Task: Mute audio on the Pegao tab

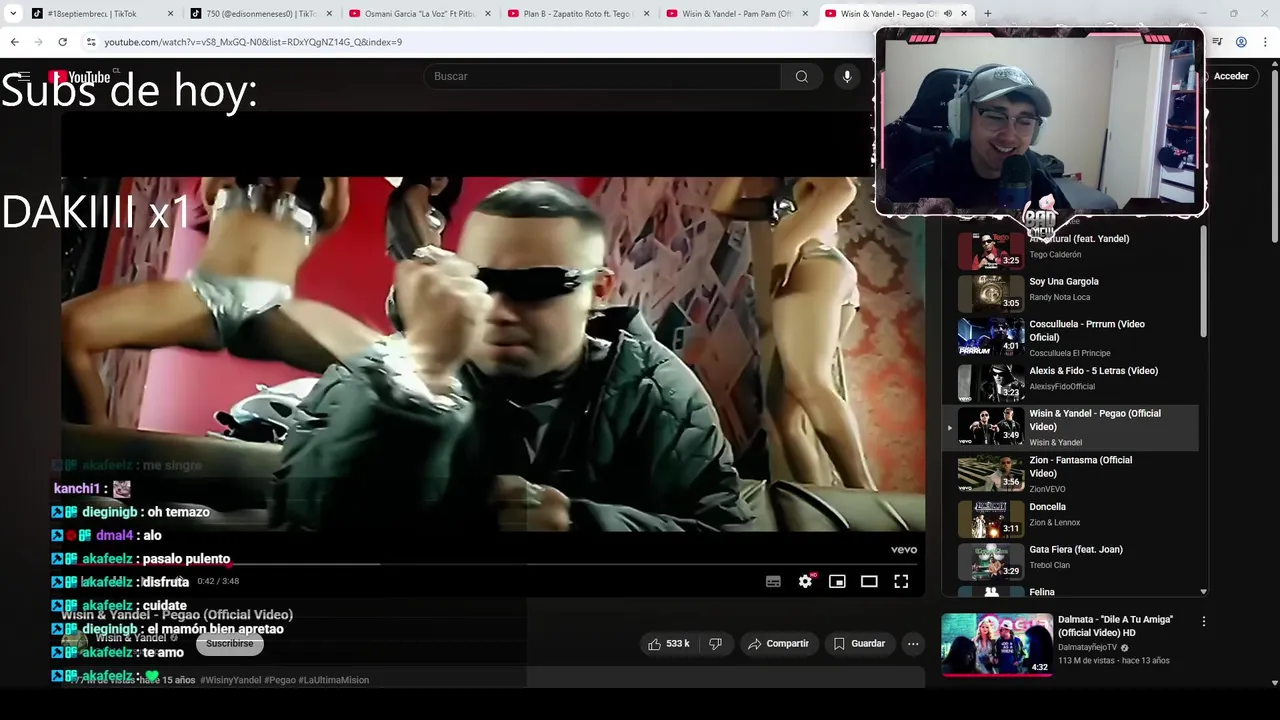Action: pyautogui.click(x=948, y=14)
